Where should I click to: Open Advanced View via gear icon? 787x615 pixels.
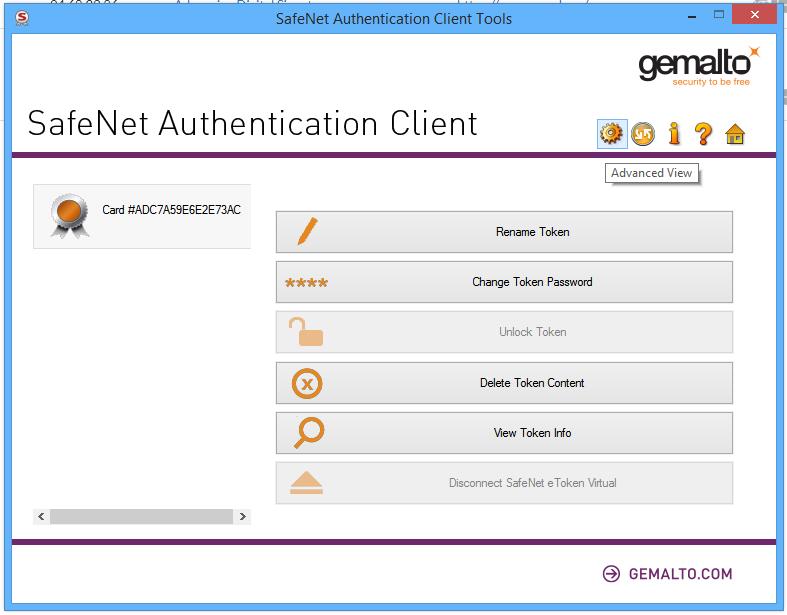612,134
